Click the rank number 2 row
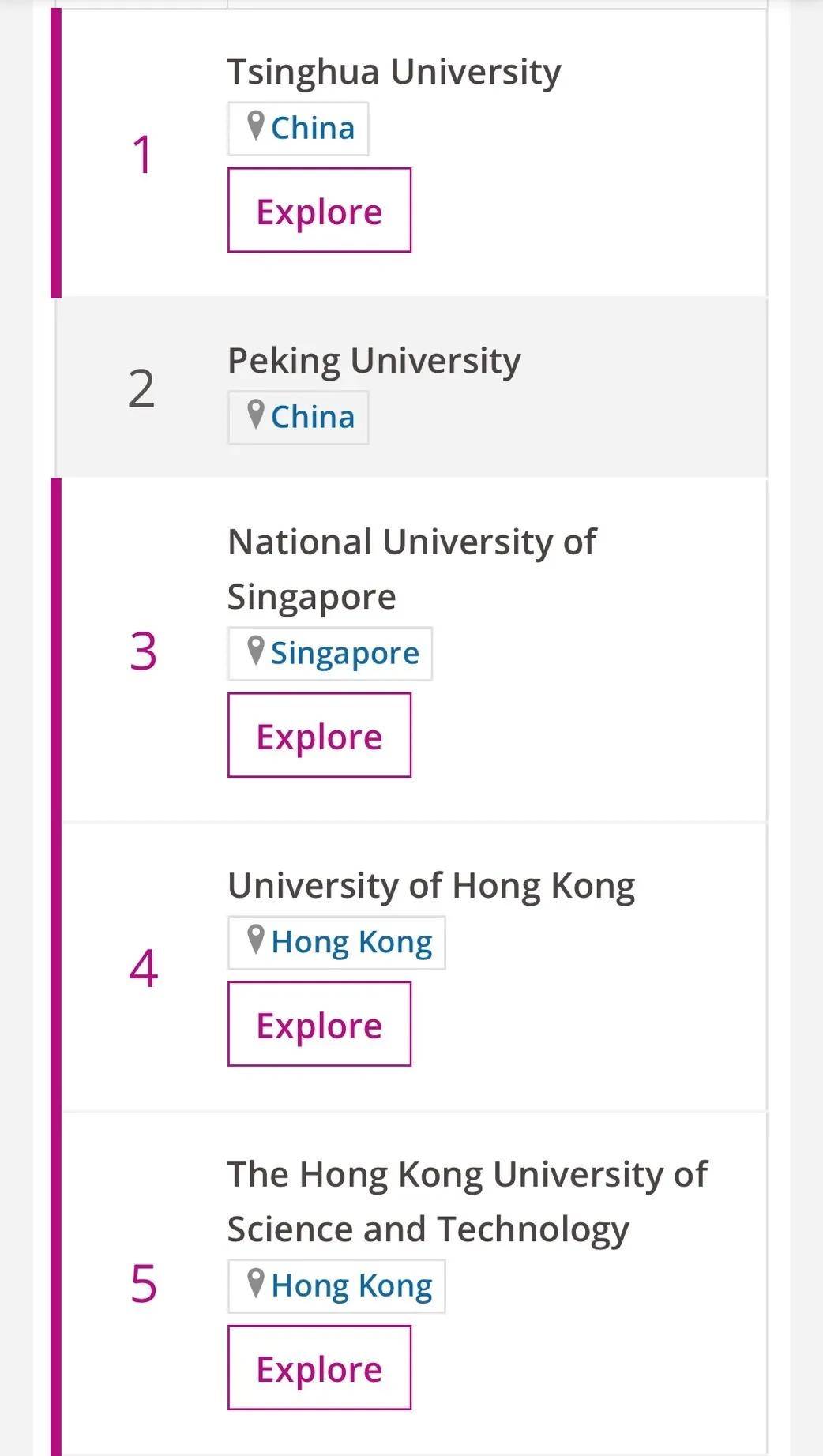The height and width of the screenshot is (1456, 823). (411, 388)
